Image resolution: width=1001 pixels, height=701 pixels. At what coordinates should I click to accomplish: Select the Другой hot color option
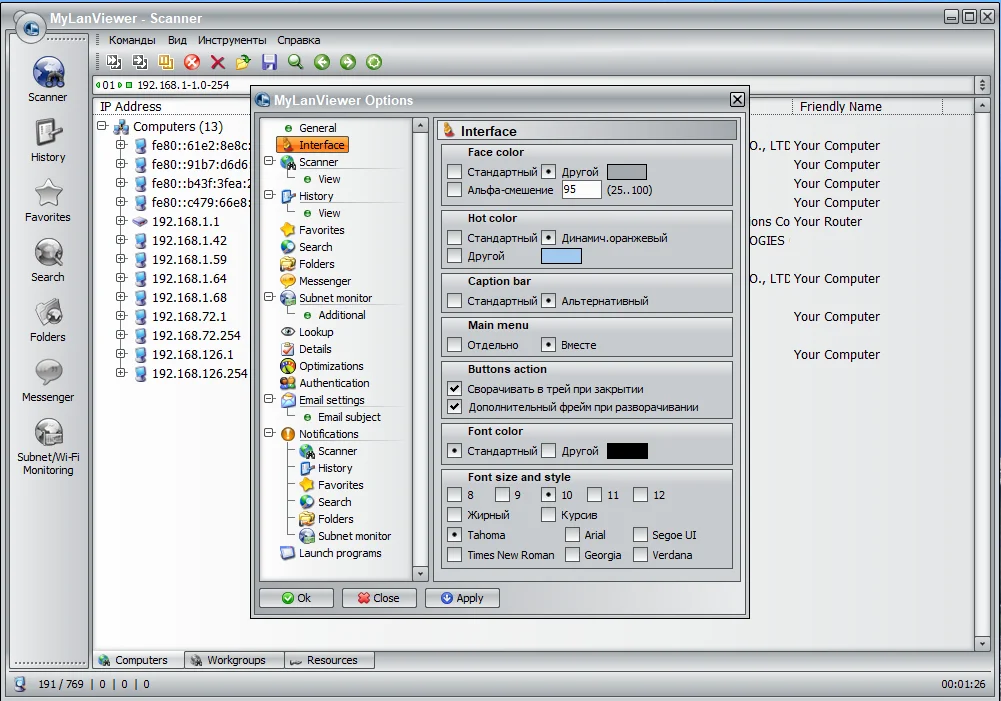455,256
